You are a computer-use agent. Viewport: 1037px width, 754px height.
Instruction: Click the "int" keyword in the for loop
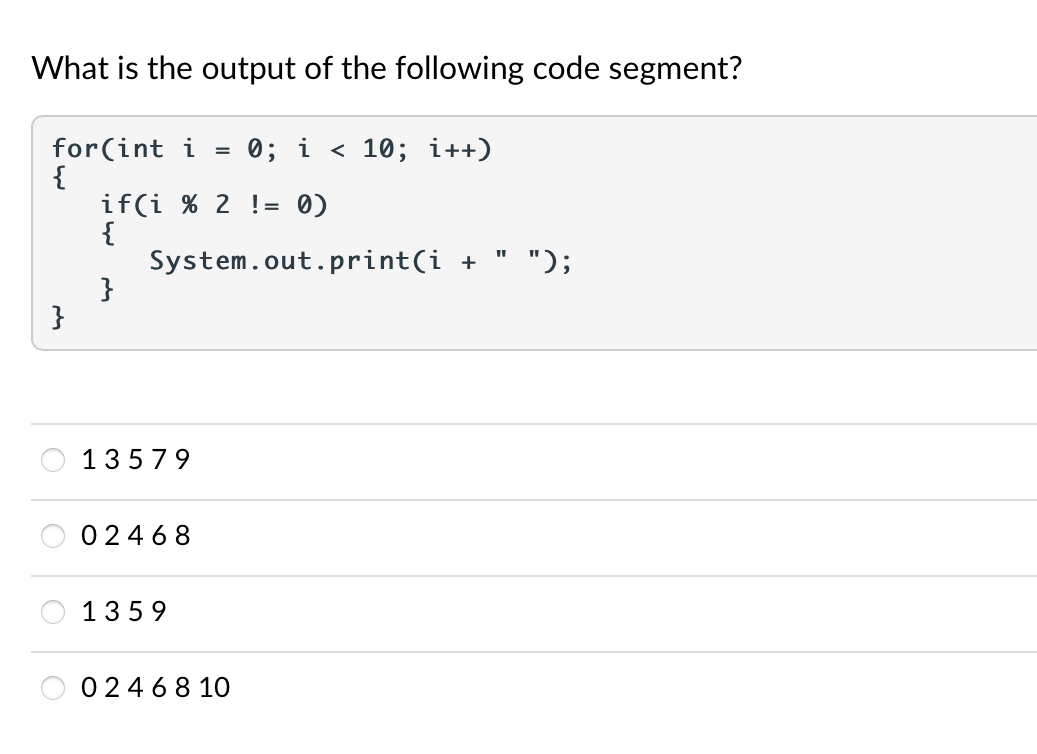tap(141, 149)
